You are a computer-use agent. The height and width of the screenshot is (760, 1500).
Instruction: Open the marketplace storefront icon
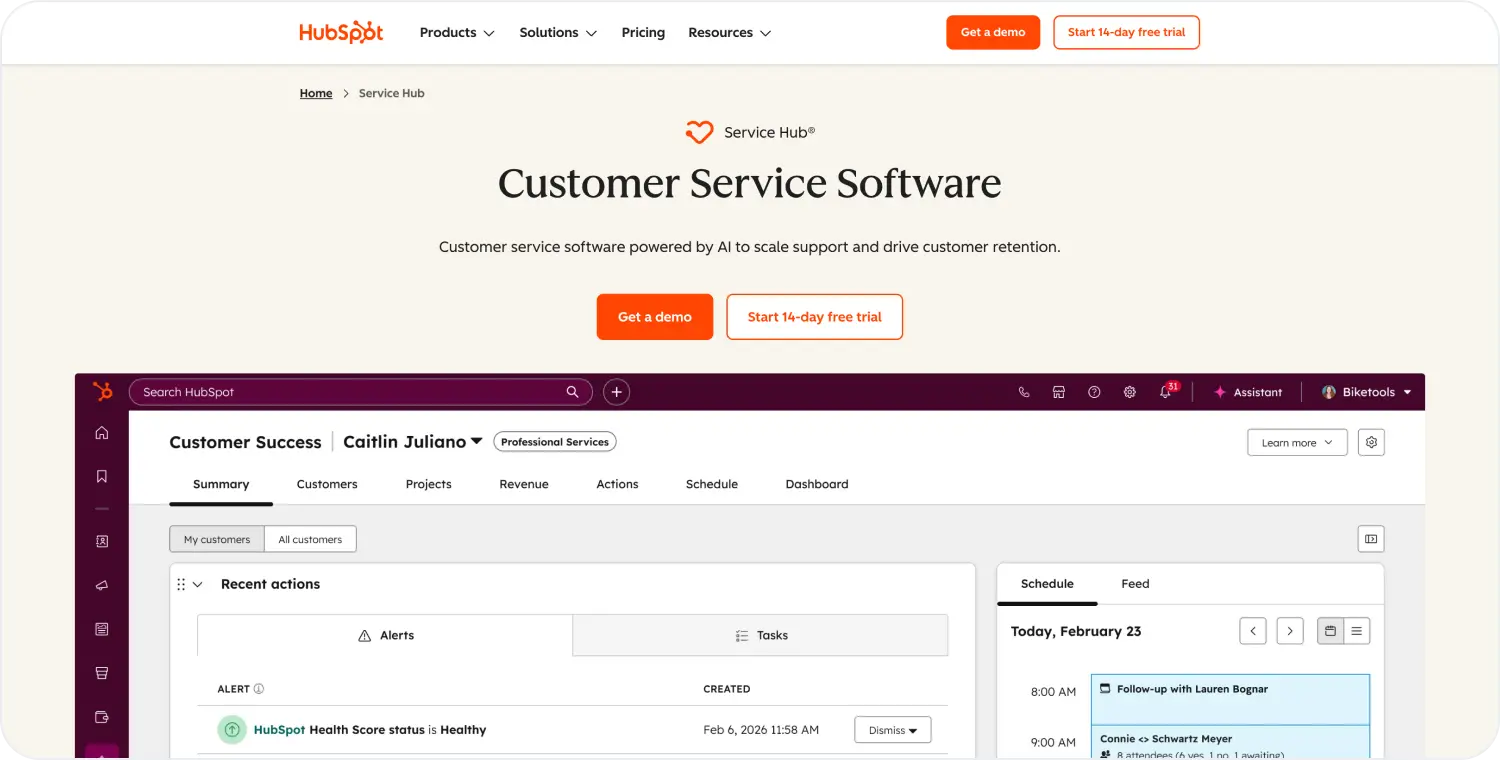click(x=1059, y=392)
